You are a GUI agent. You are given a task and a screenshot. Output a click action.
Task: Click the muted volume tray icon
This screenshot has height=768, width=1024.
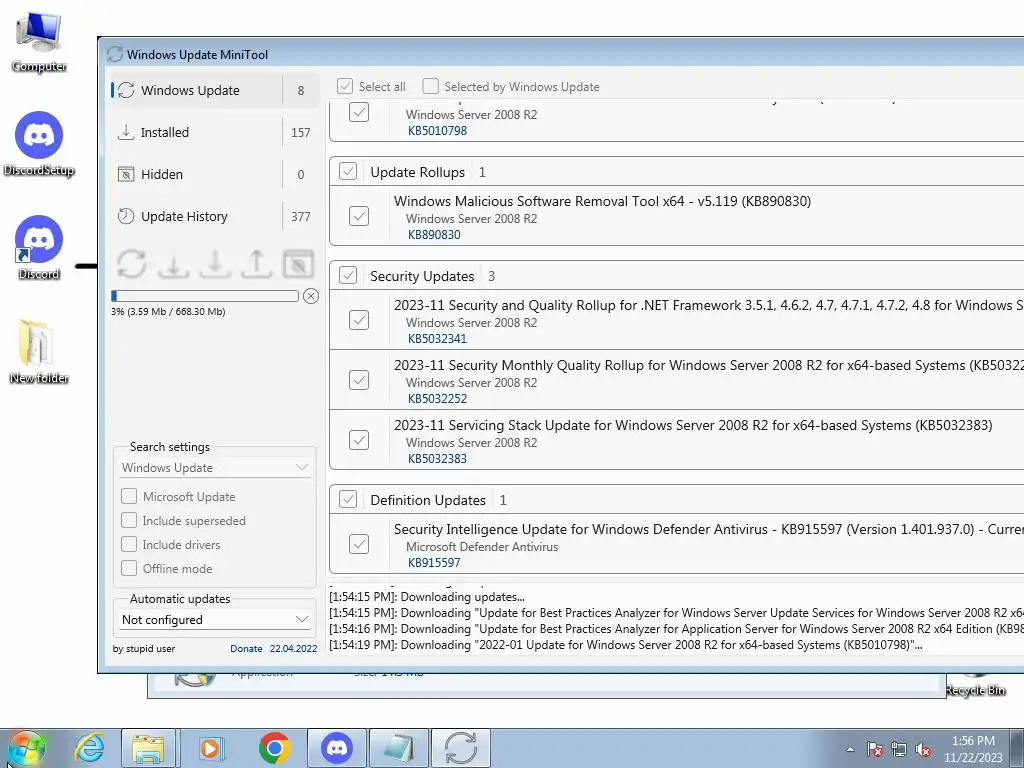(x=923, y=749)
